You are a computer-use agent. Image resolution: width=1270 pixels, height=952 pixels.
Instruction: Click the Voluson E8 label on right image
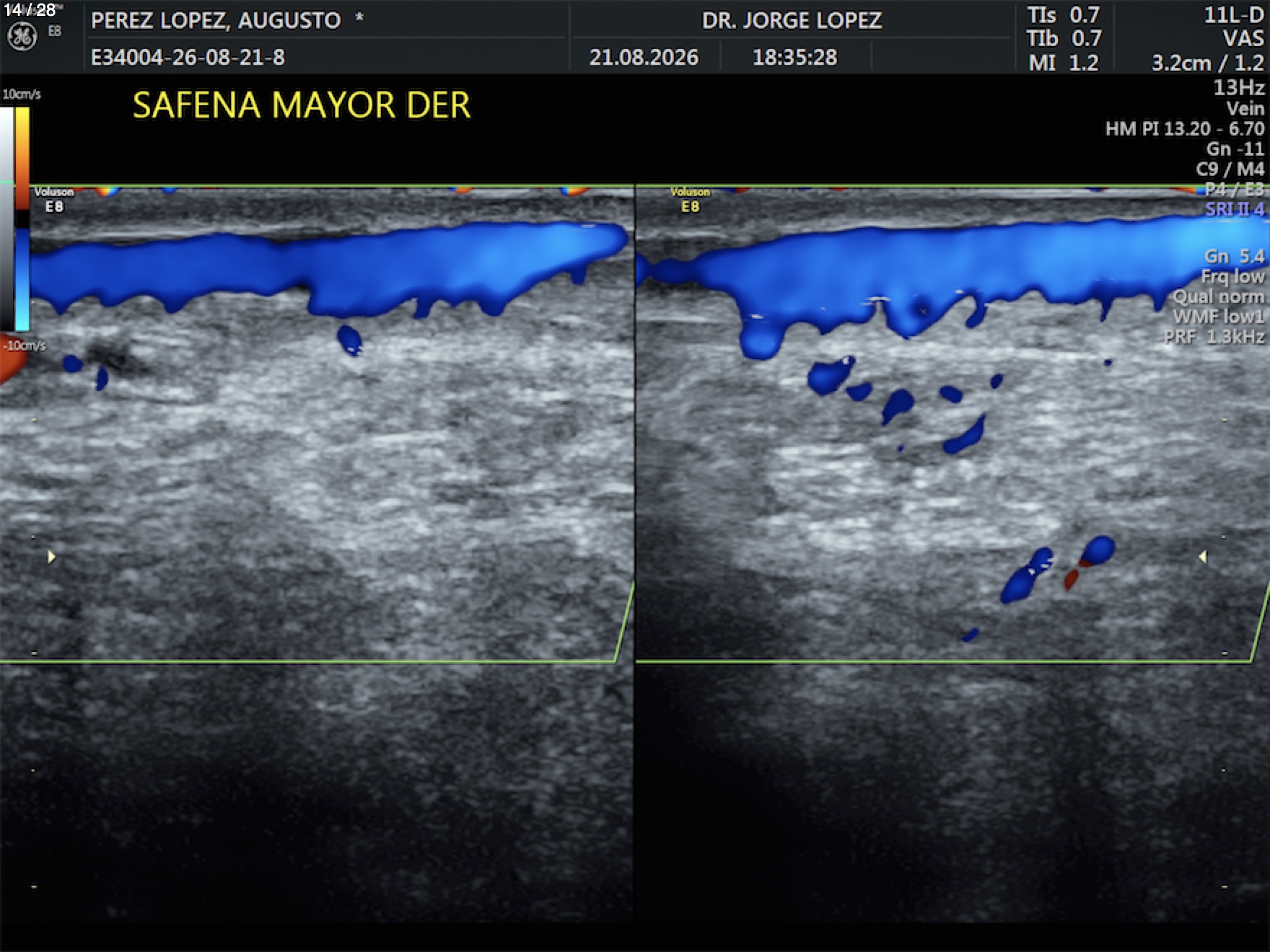690,200
